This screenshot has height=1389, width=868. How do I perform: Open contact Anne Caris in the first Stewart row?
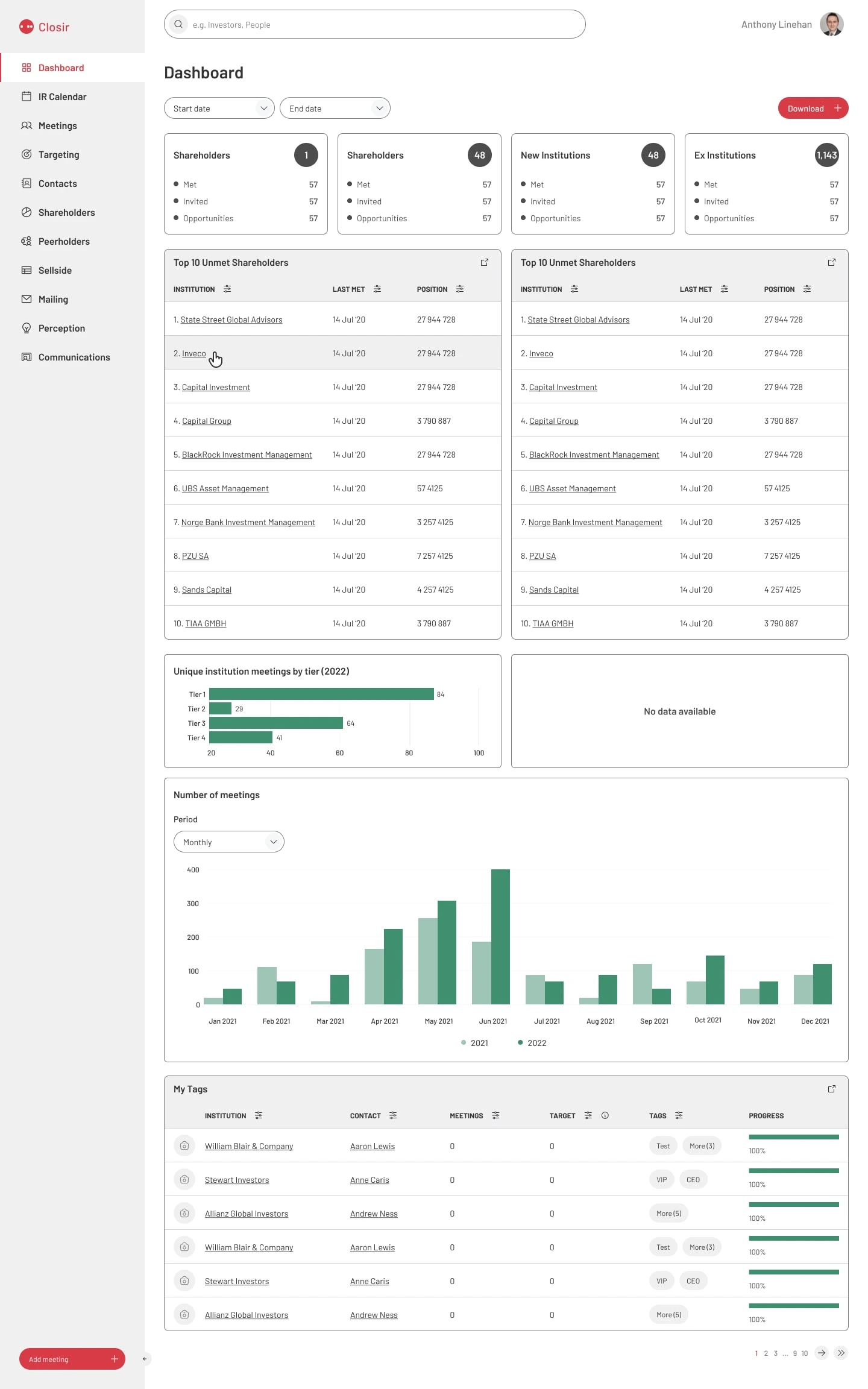370,1180
